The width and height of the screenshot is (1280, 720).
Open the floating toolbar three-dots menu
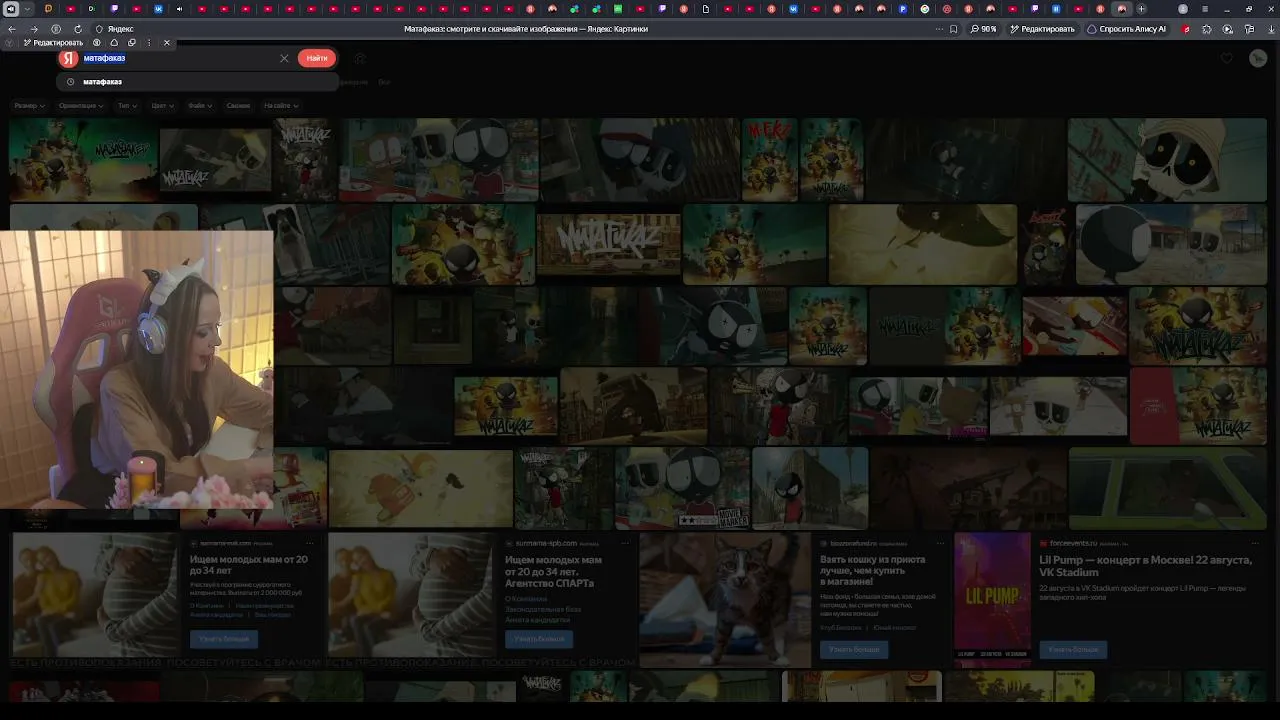coord(149,43)
